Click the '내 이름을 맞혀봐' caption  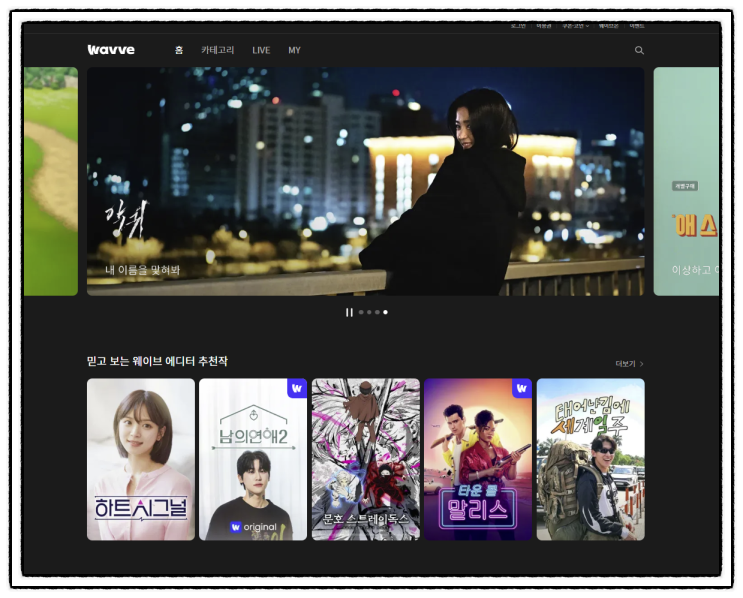[143, 271]
